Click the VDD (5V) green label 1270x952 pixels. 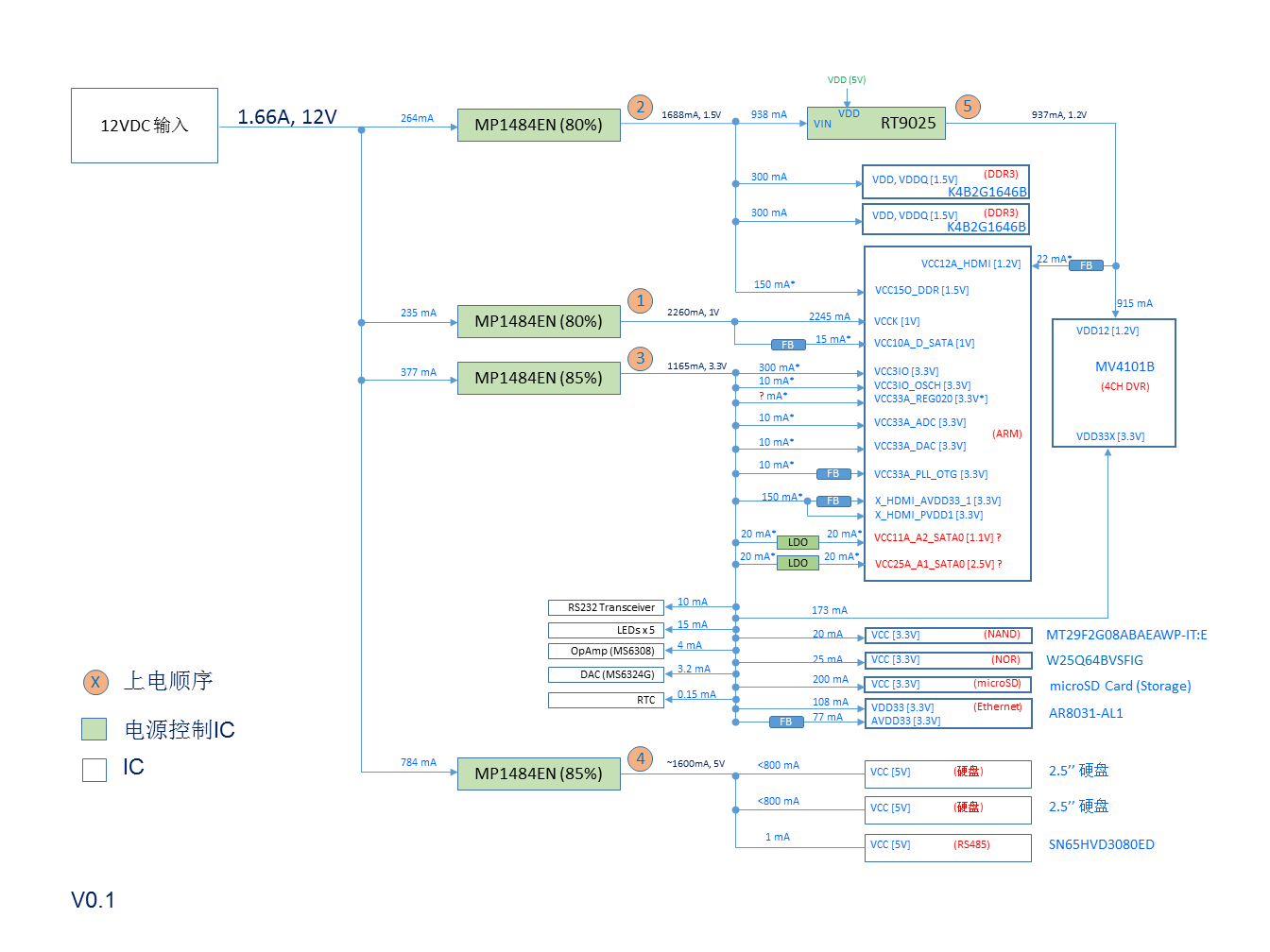click(847, 80)
